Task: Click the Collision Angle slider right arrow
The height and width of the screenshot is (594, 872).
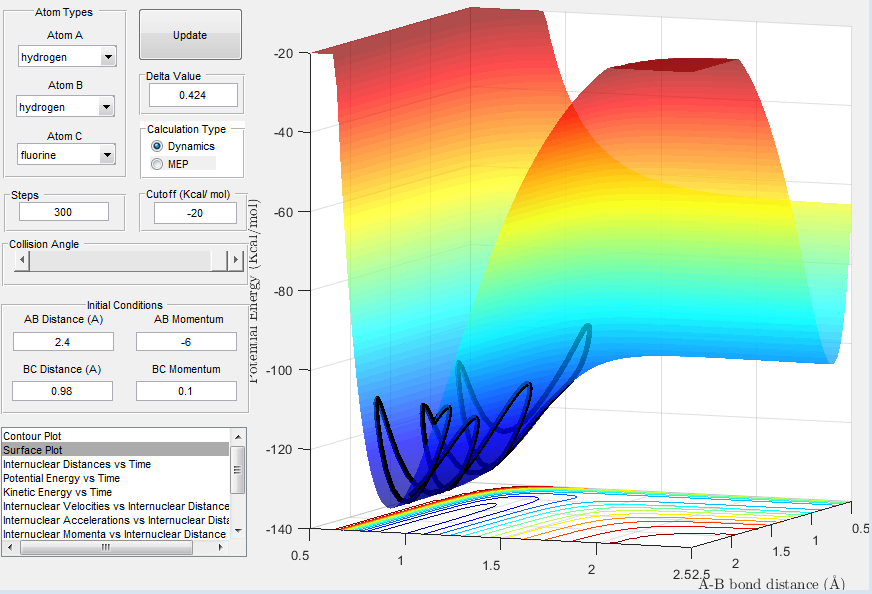Action: pos(236,260)
